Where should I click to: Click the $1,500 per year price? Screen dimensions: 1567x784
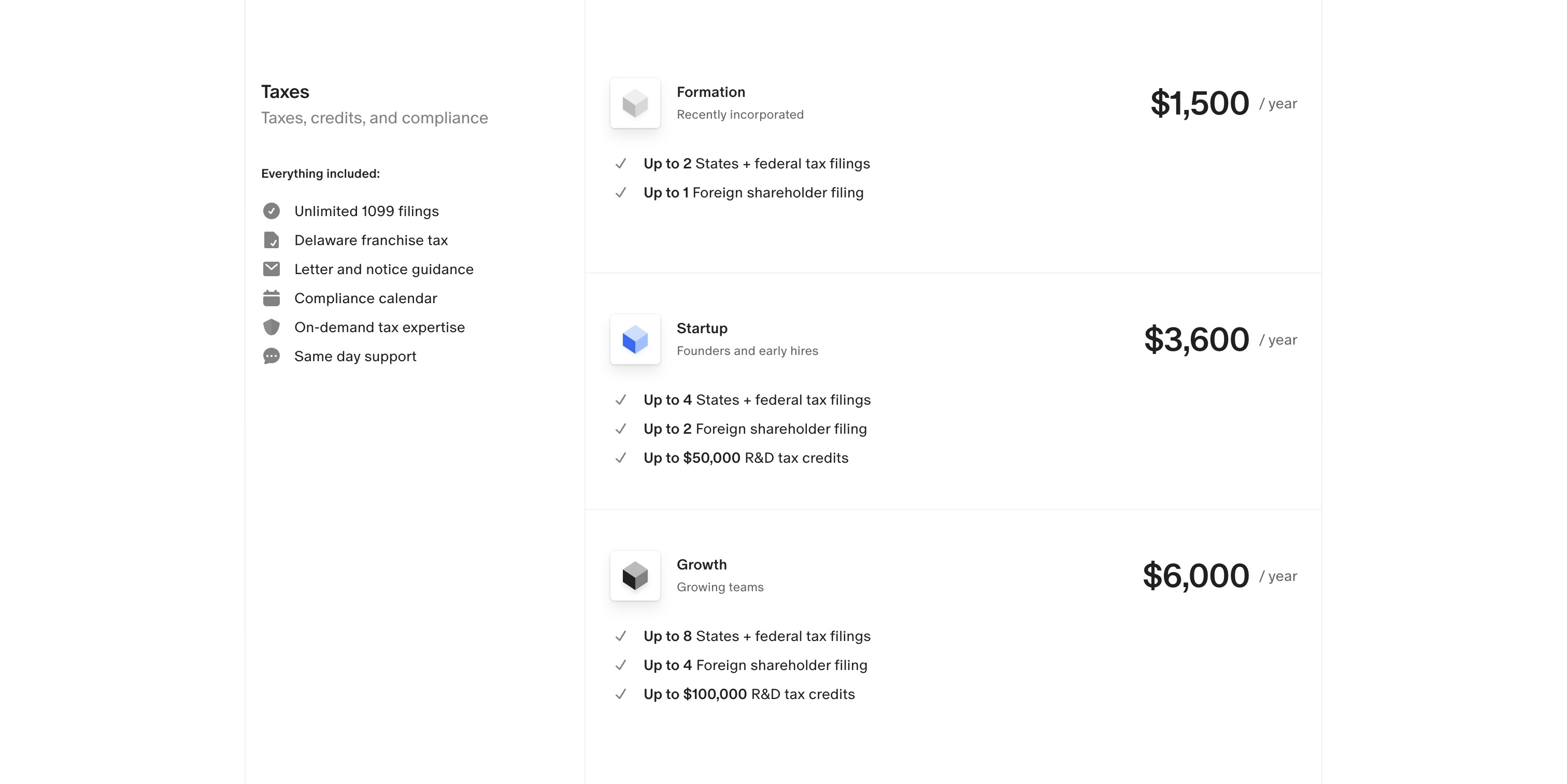point(1223,104)
